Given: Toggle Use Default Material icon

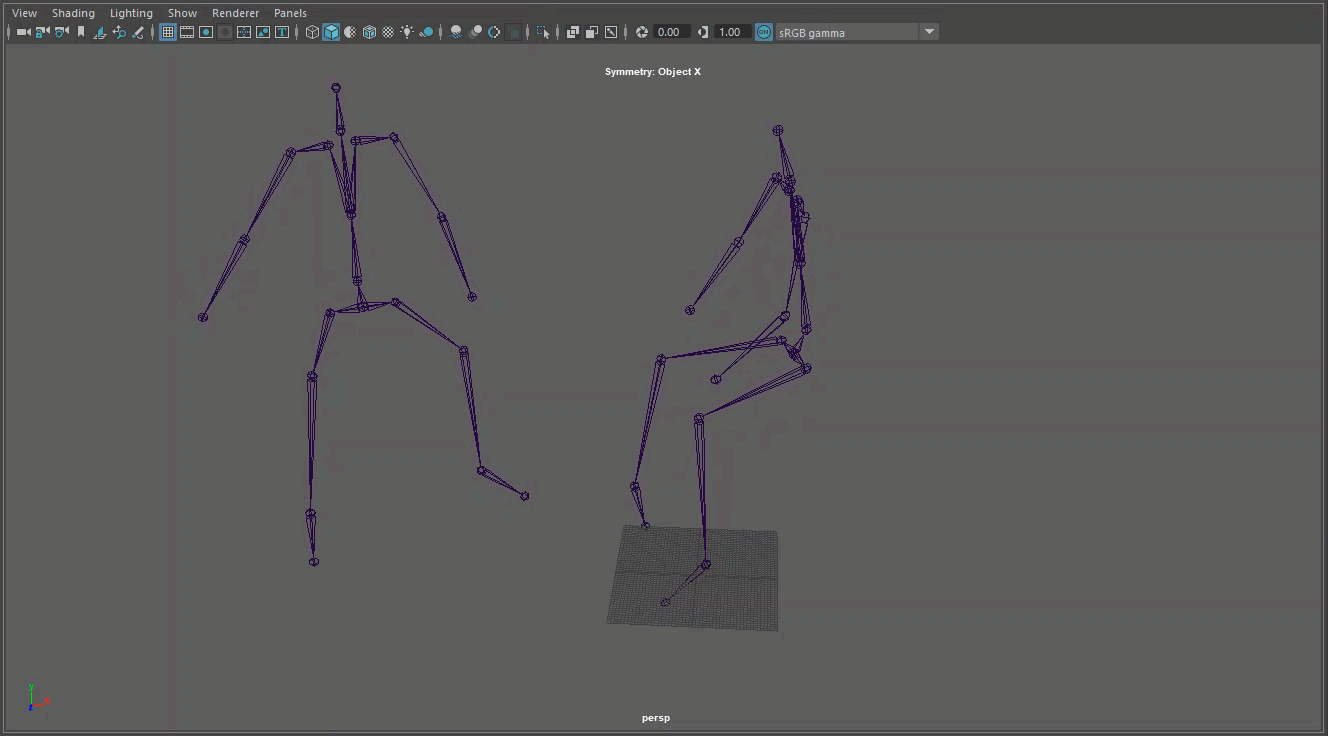Looking at the screenshot, I should [350, 32].
